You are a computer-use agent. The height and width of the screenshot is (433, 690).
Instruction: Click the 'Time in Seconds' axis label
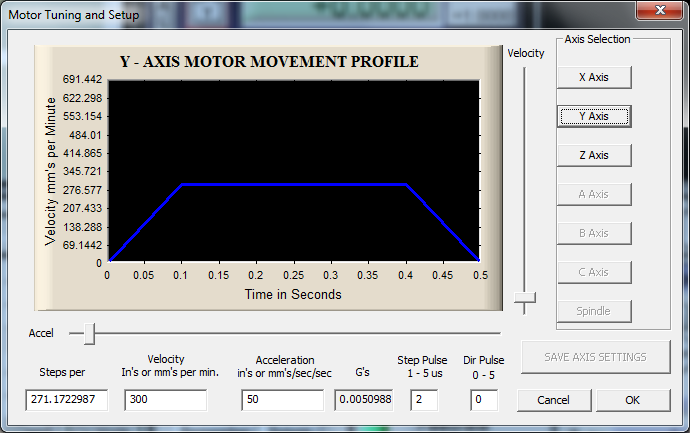click(x=293, y=294)
